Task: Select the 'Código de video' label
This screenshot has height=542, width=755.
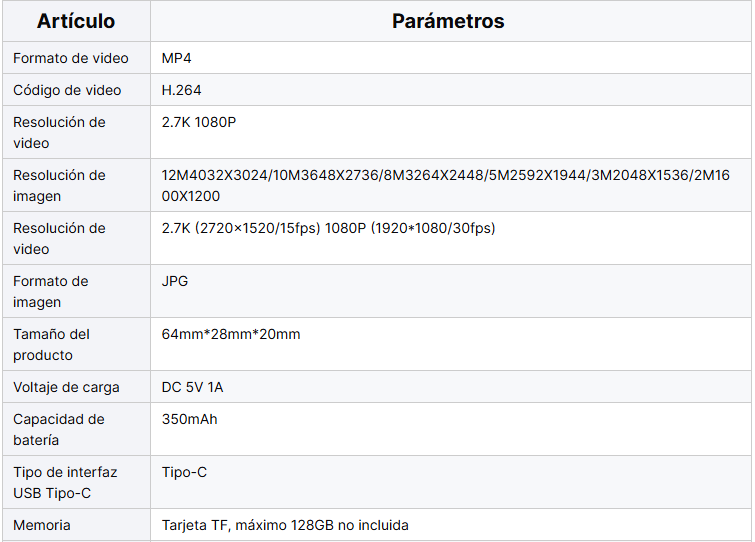Action: coord(67,90)
